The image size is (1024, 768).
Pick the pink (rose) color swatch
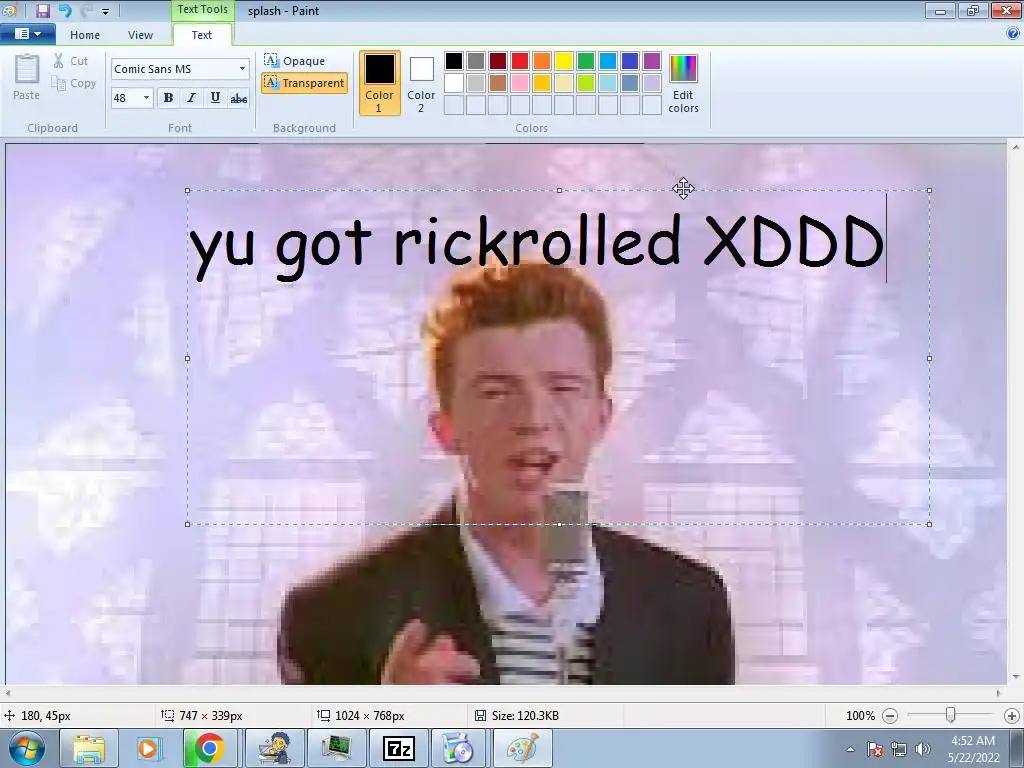(x=520, y=83)
